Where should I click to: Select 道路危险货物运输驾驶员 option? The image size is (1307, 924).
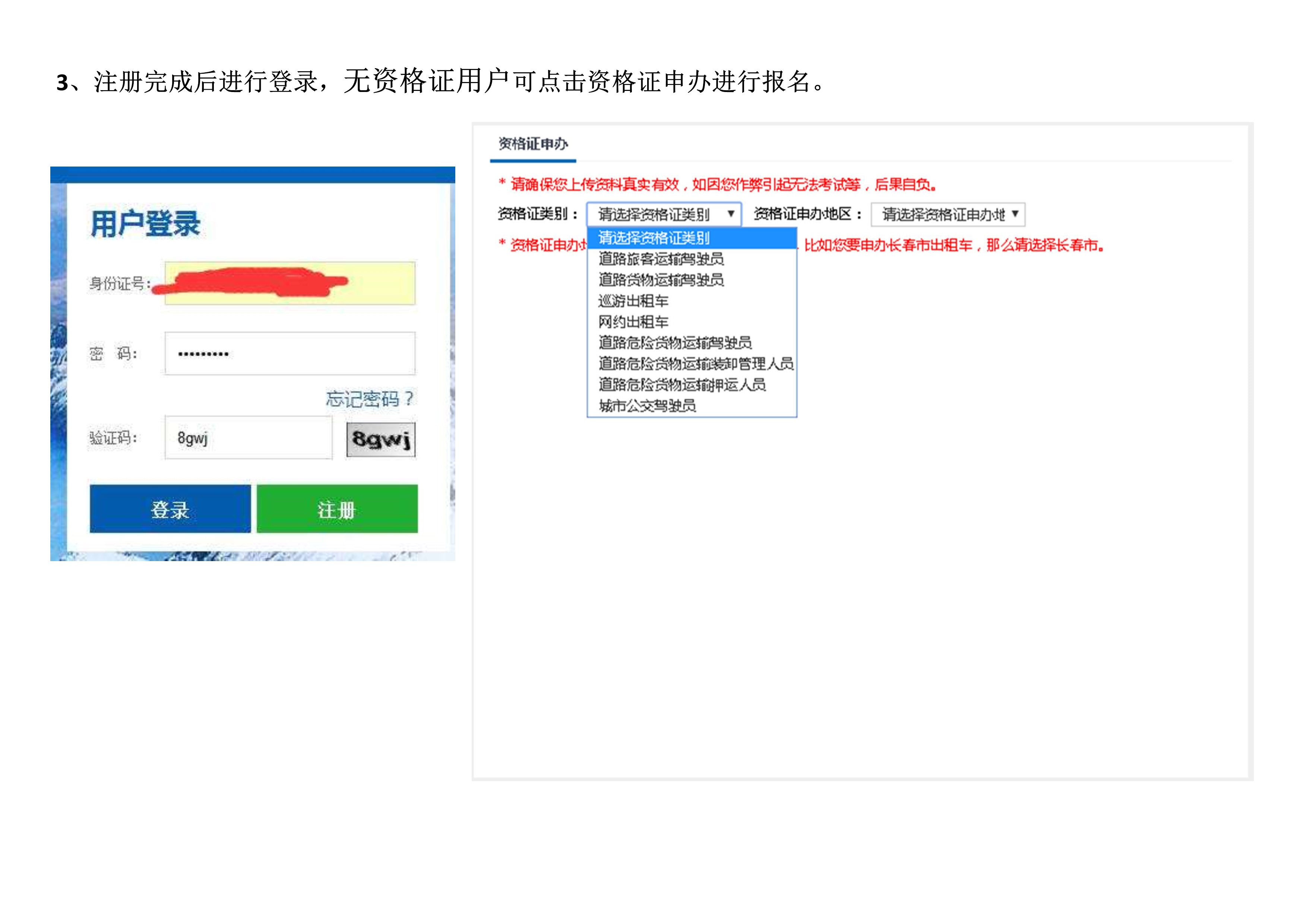[x=675, y=343]
